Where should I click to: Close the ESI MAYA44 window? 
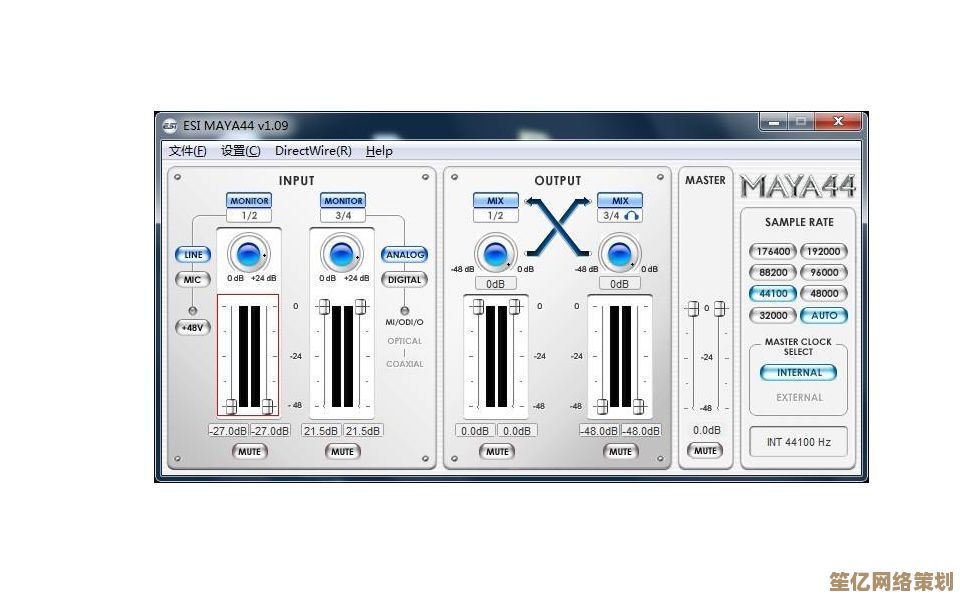[838, 122]
